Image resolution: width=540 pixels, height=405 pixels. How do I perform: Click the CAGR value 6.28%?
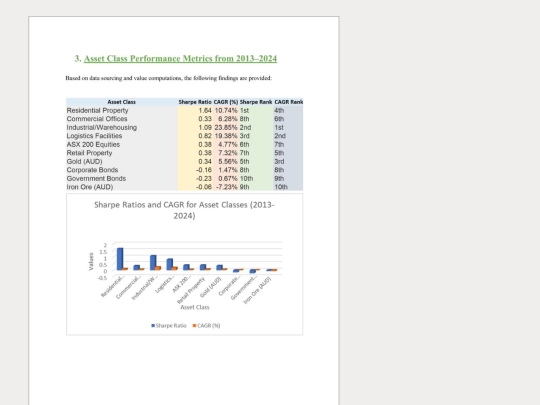point(228,119)
